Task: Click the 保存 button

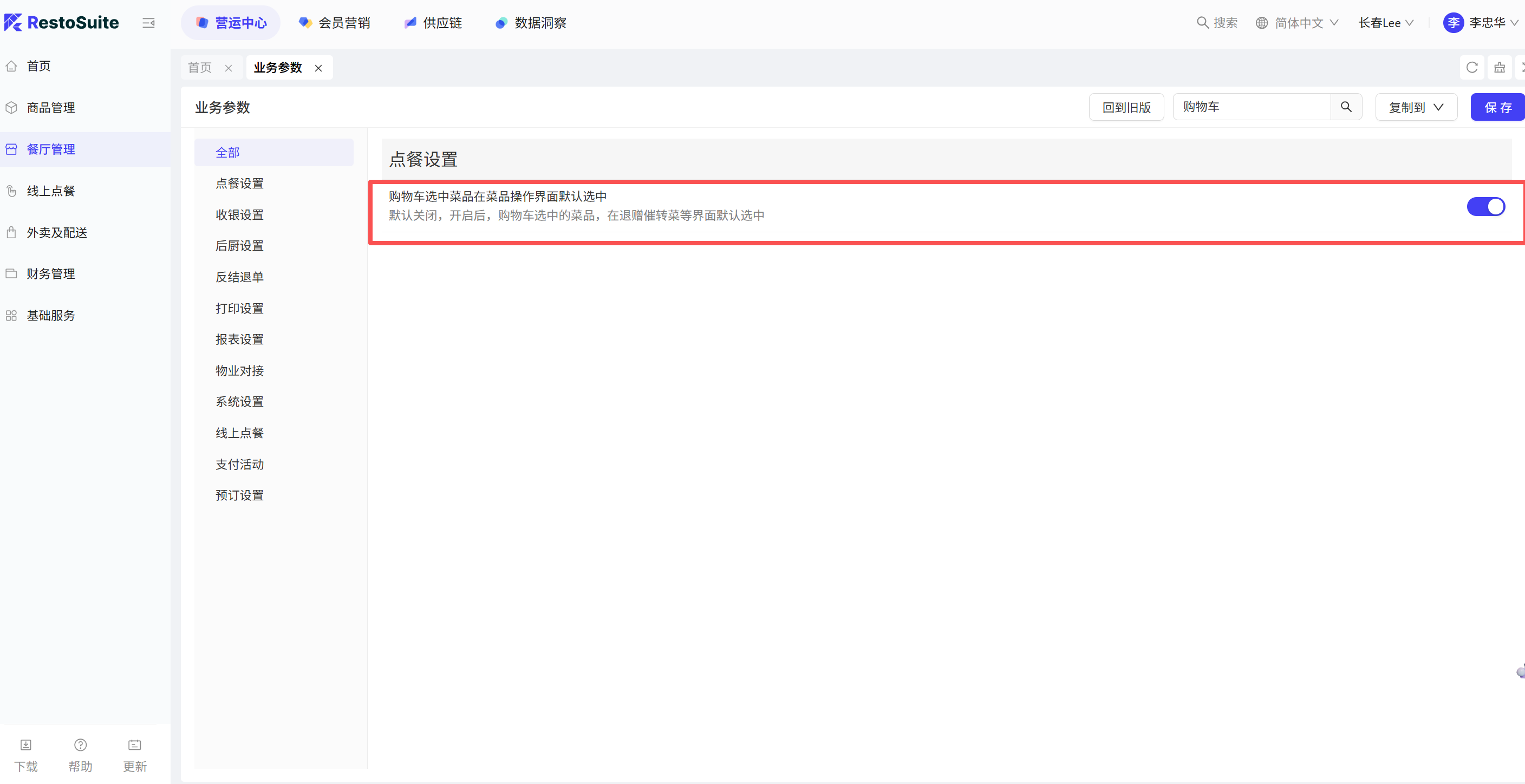Action: (x=1498, y=107)
